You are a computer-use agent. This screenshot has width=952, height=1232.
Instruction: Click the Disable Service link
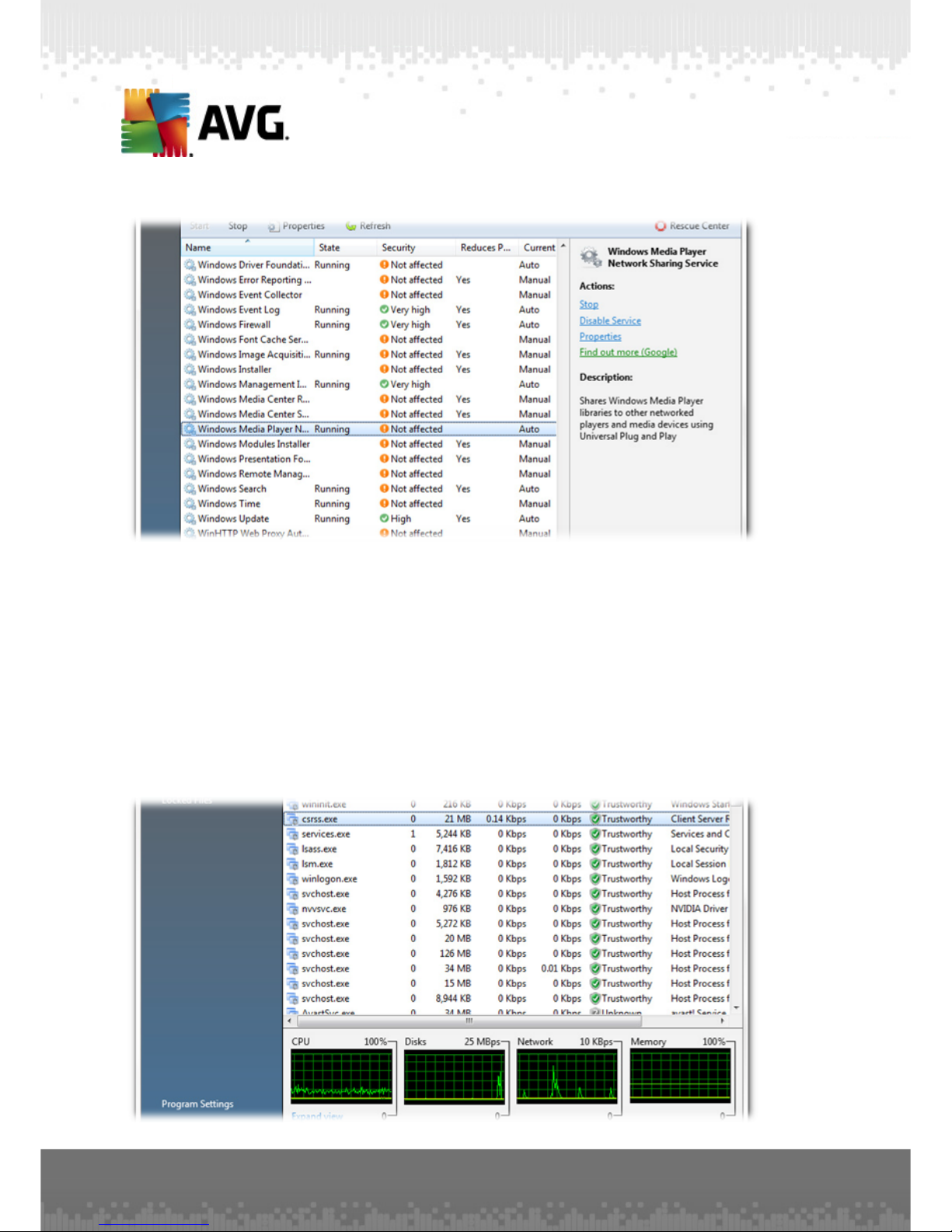[x=610, y=321]
